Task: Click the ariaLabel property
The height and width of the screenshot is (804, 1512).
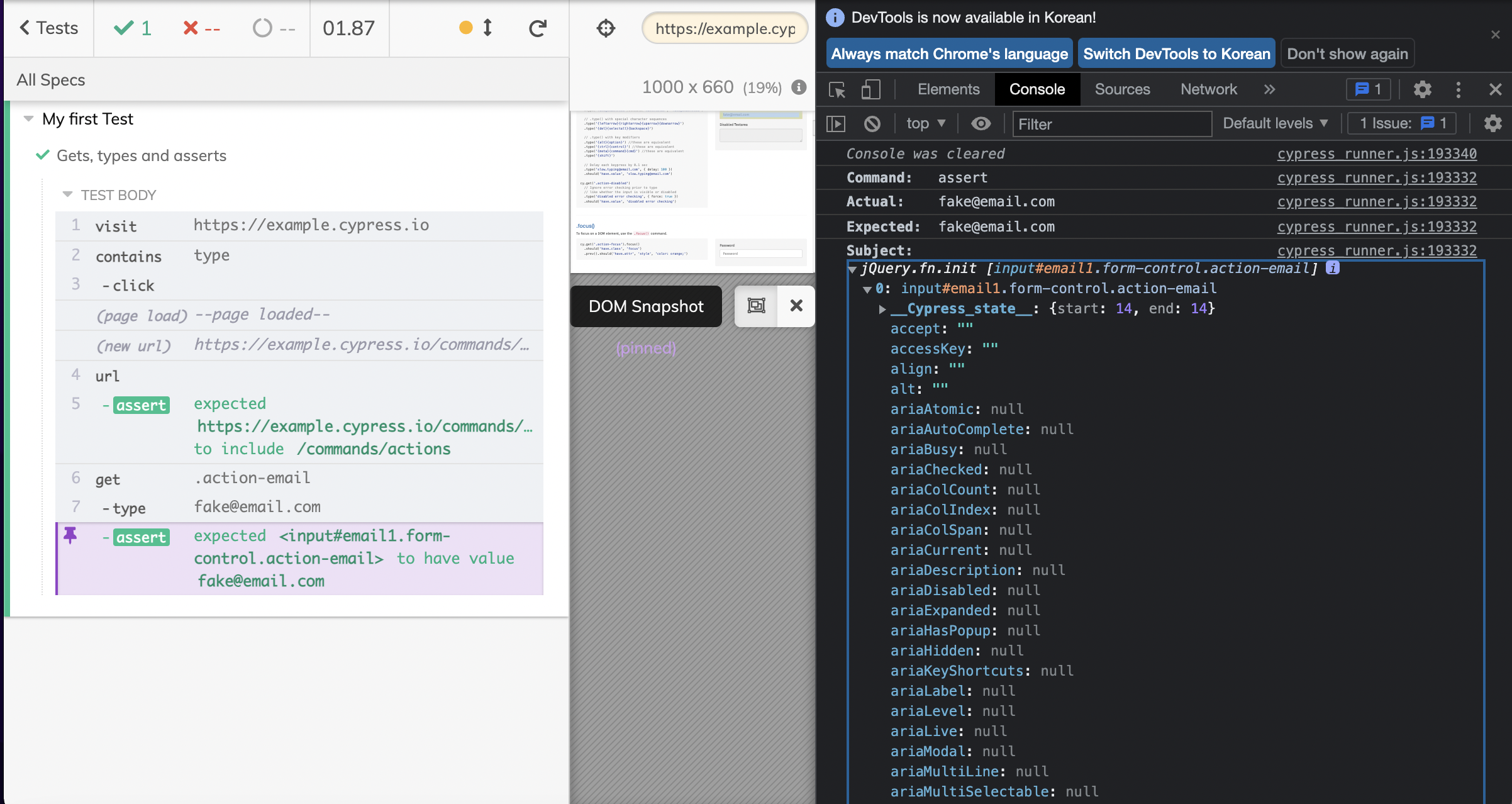Action: (x=928, y=691)
